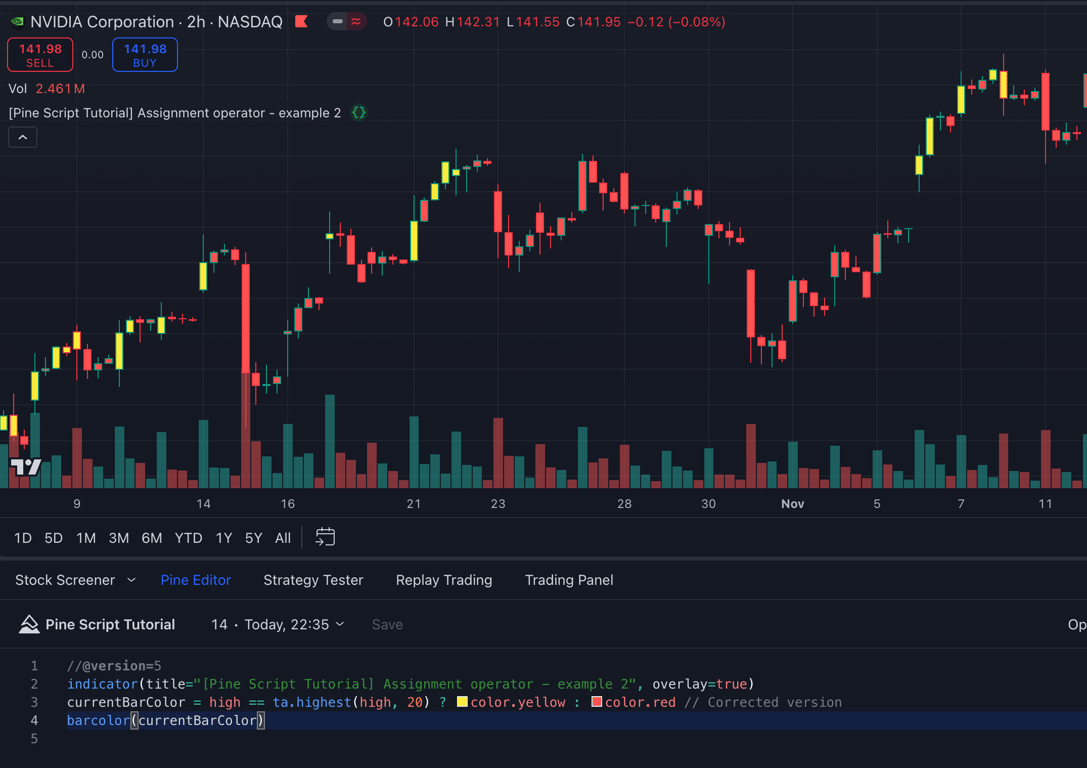The width and height of the screenshot is (1087, 768).
Task: Click the Vol 2.461 M volume label
Action: click(x=46, y=89)
